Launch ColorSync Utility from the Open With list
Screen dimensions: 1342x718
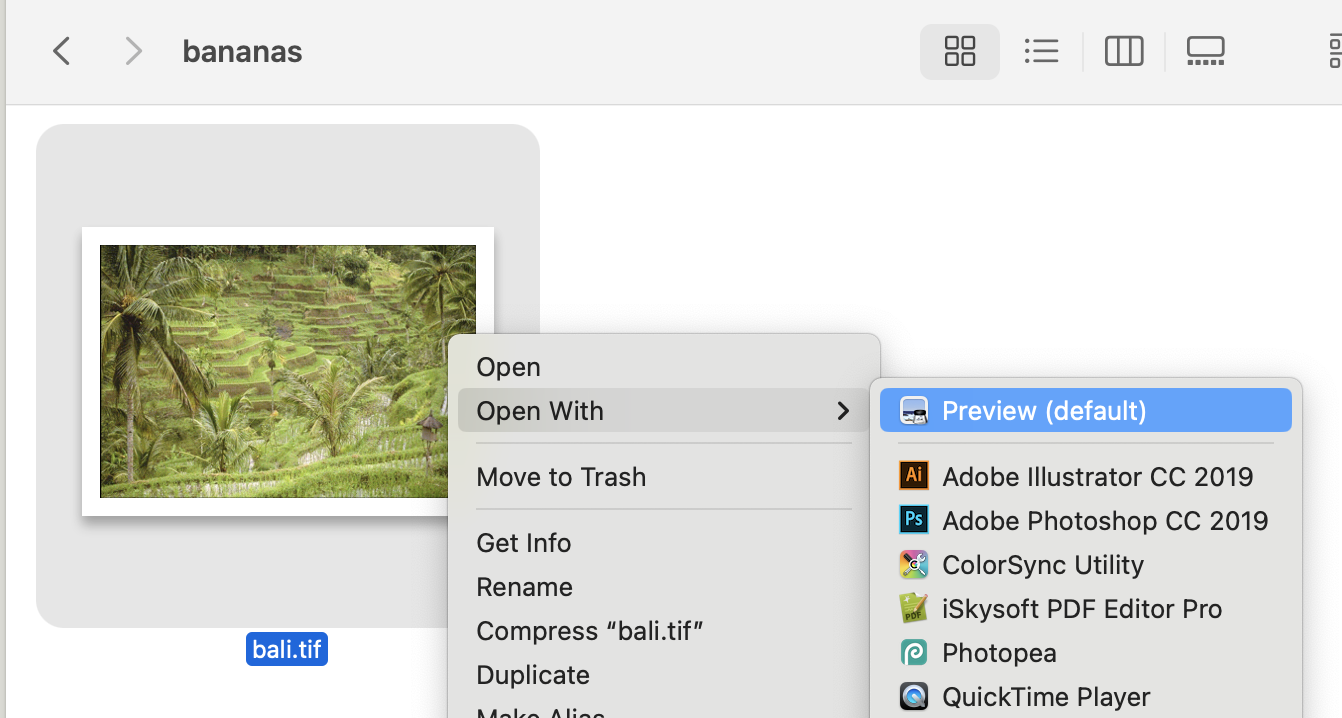(1042, 564)
